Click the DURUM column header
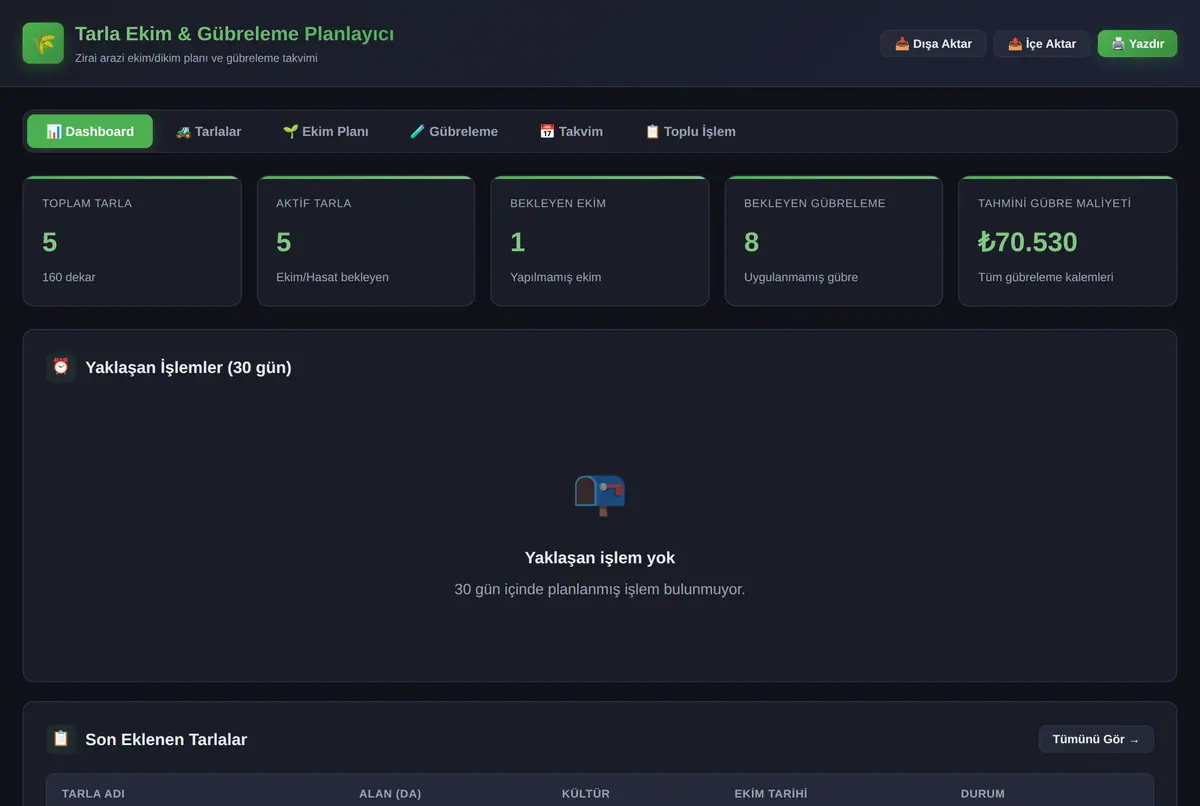 tap(983, 794)
